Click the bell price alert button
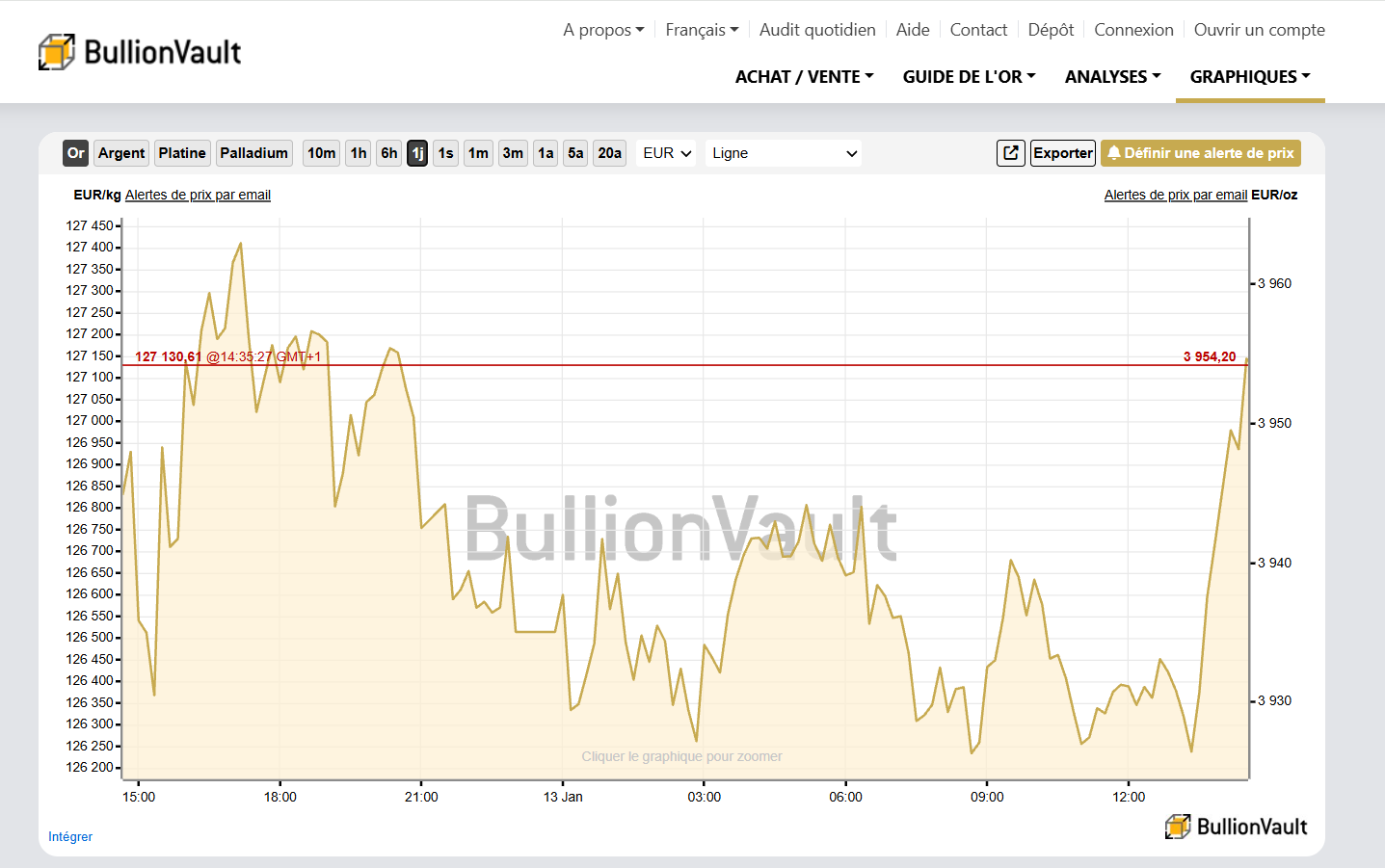Viewport: 1385px width, 868px height. pyautogui.click(x=1200, y=153)
